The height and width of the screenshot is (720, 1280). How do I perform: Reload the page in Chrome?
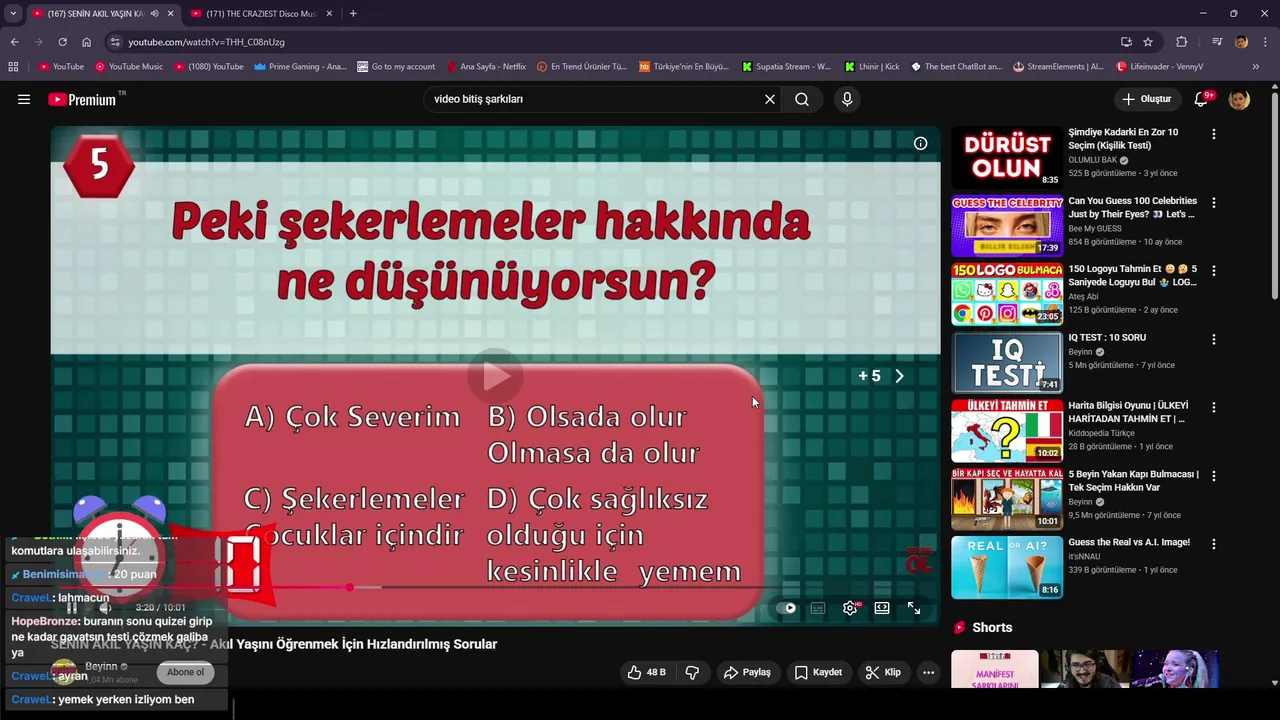(x=62, y=42)
